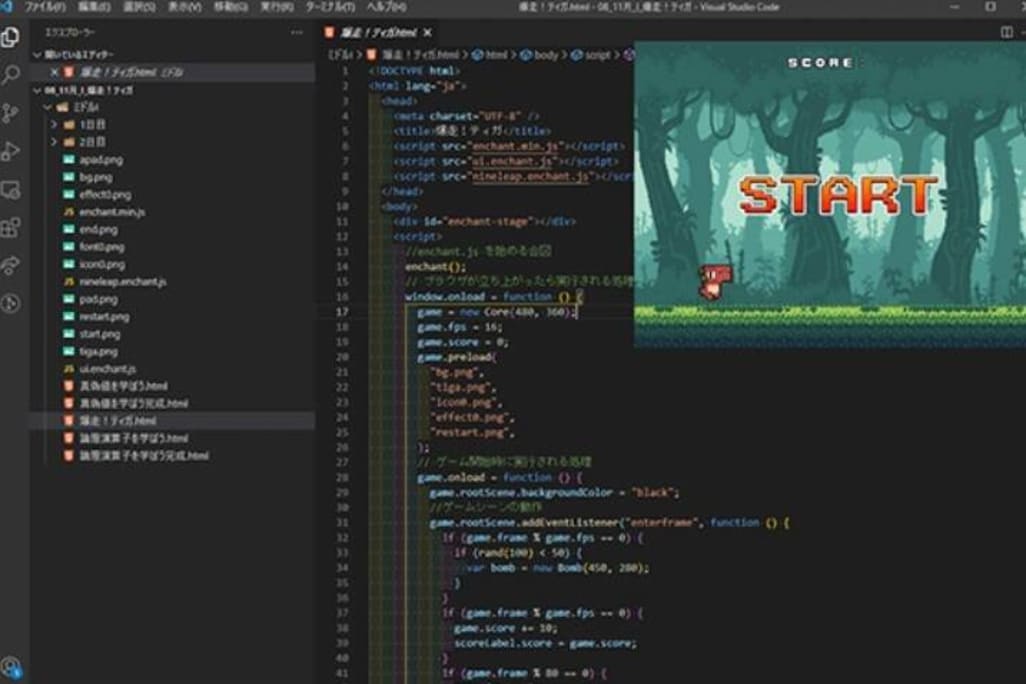Click the body breadcrumb item
The height and width of the screenshot is (684, 1026).
point(546,55)
